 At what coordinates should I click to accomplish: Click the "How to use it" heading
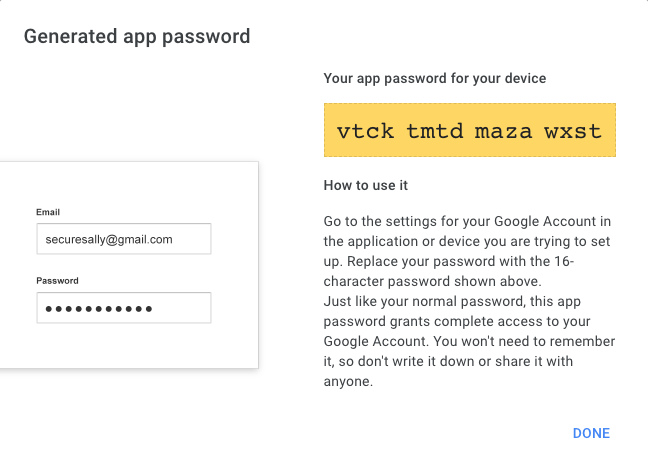[366, 185]
